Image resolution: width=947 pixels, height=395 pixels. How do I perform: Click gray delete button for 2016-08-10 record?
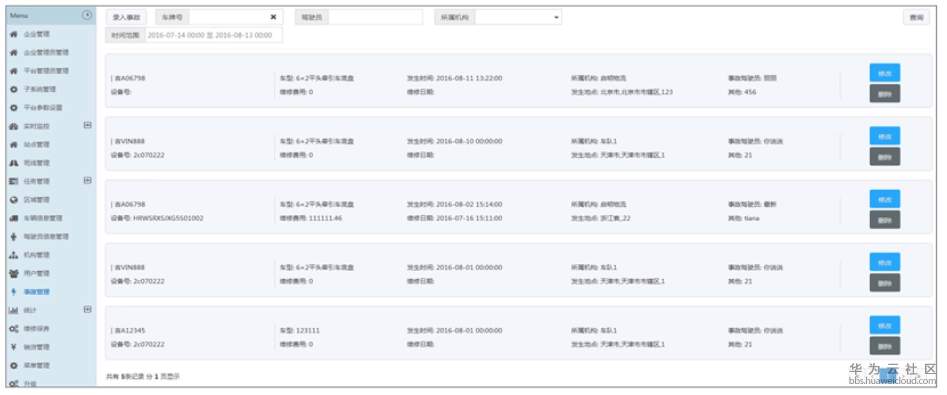pos(885,156)
